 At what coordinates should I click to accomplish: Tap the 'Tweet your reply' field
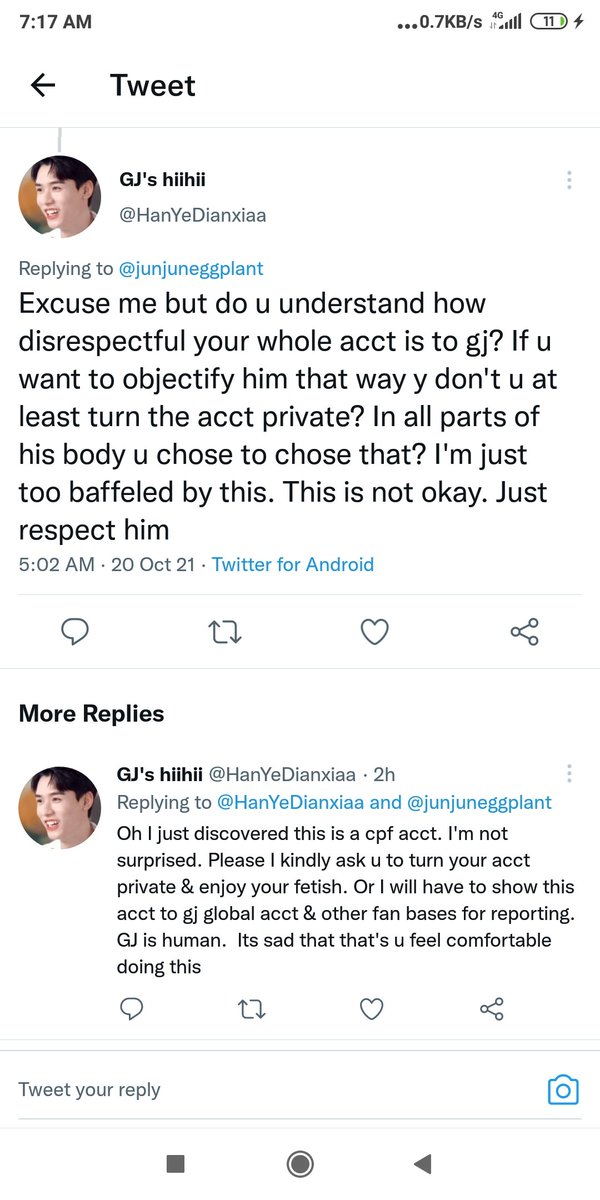250,1090
